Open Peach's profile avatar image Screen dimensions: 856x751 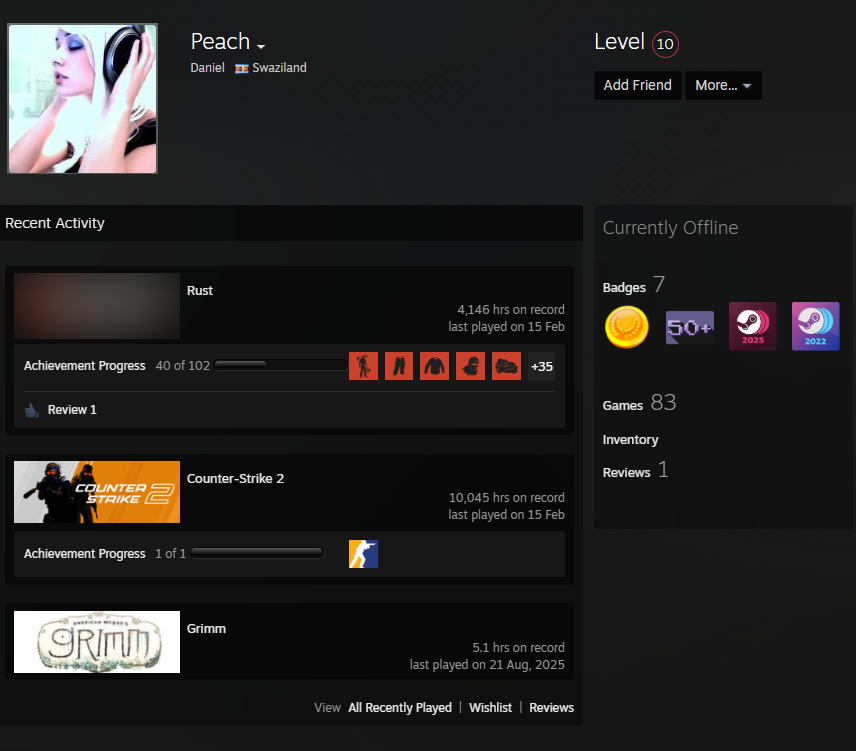[82, 99]
